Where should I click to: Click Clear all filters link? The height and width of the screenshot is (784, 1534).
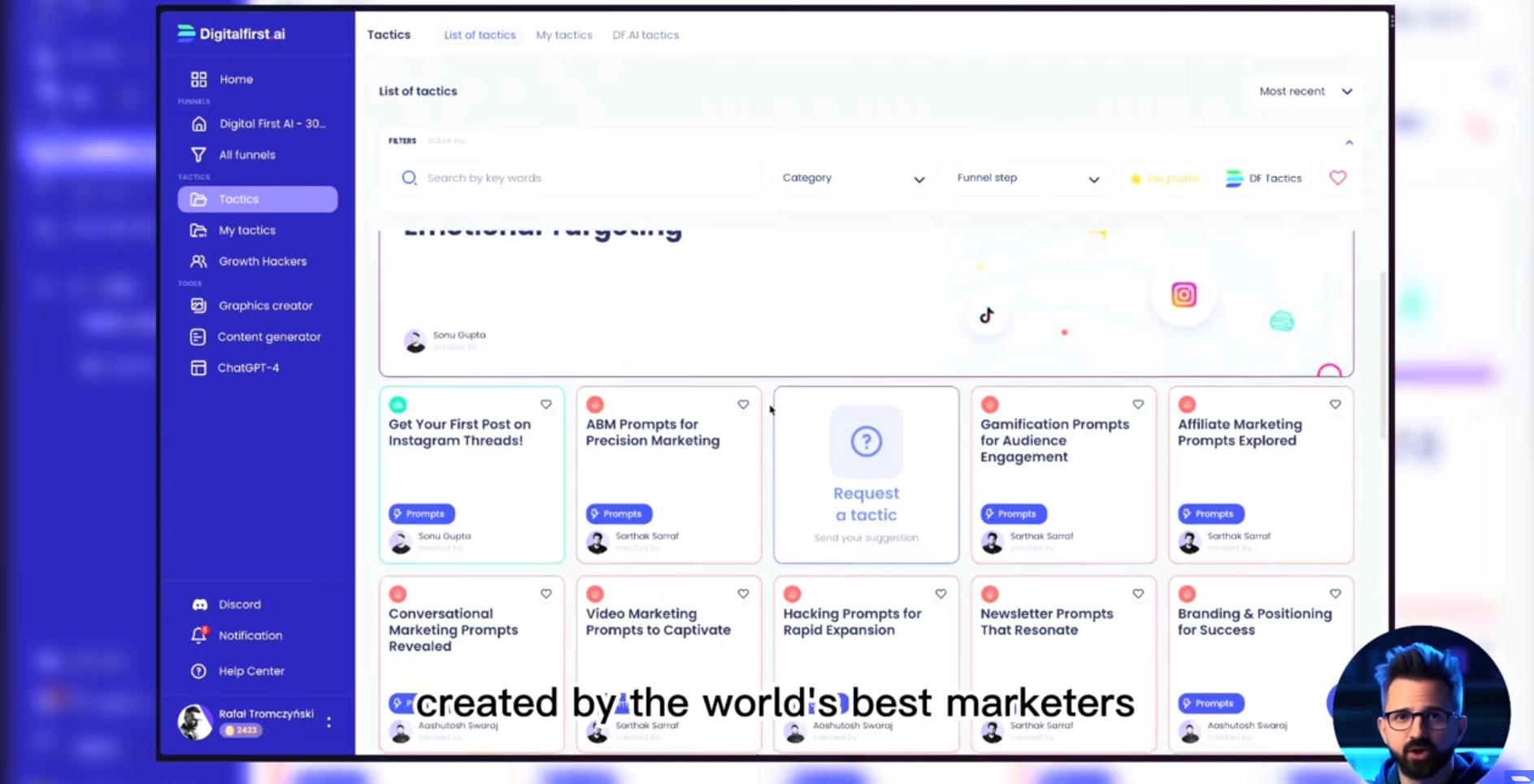click(x=446, y=141)
